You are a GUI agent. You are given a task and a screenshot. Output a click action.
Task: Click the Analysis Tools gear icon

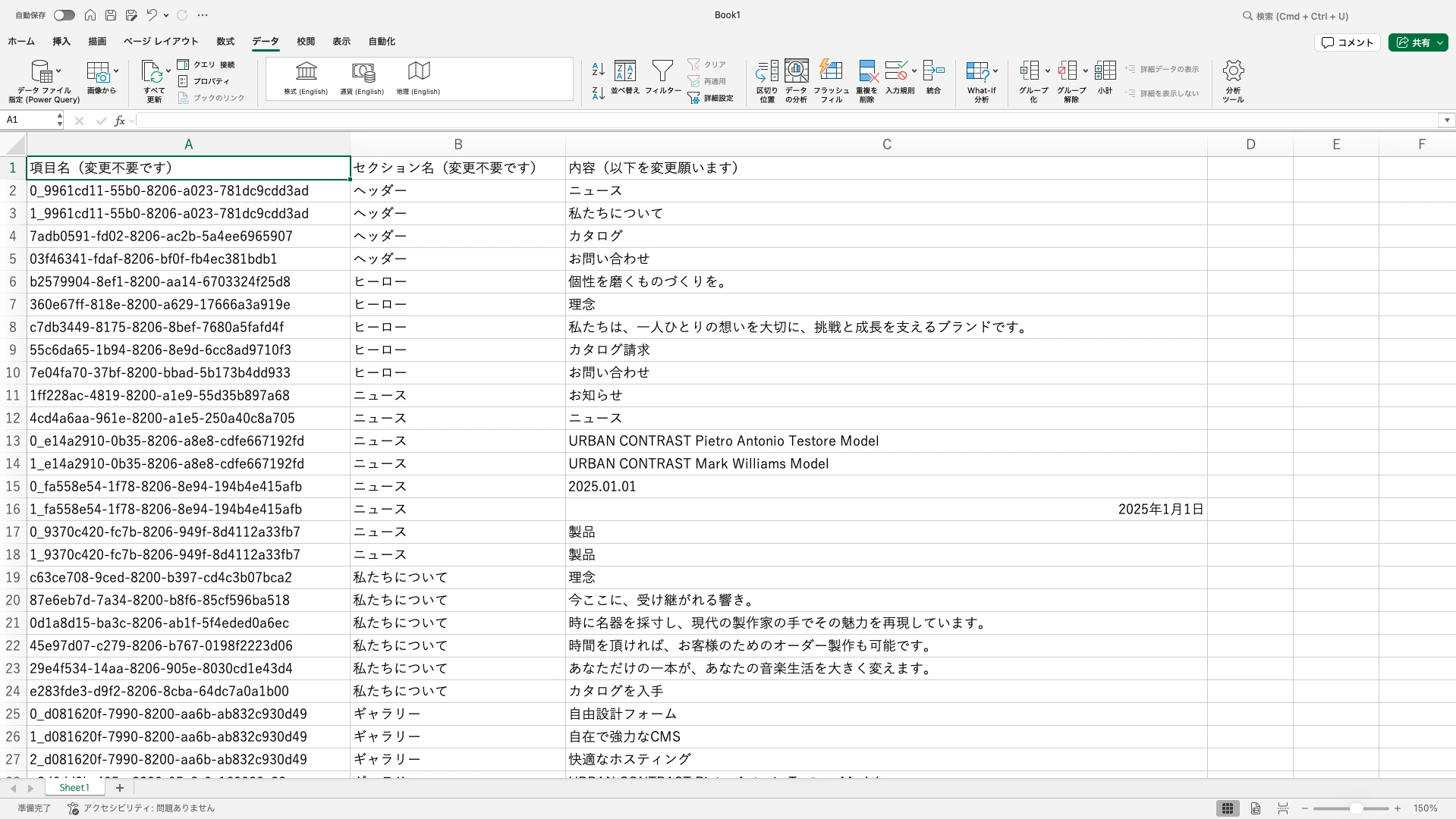(x=1233, y=72)
